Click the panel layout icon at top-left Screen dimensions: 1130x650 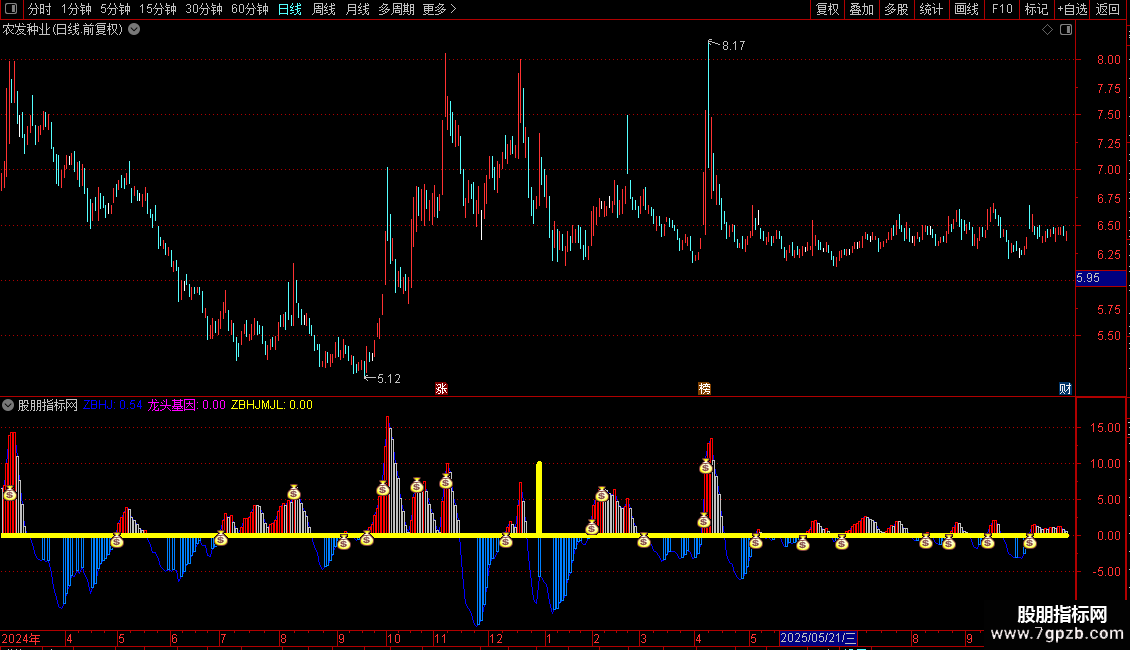click(11, 9)
